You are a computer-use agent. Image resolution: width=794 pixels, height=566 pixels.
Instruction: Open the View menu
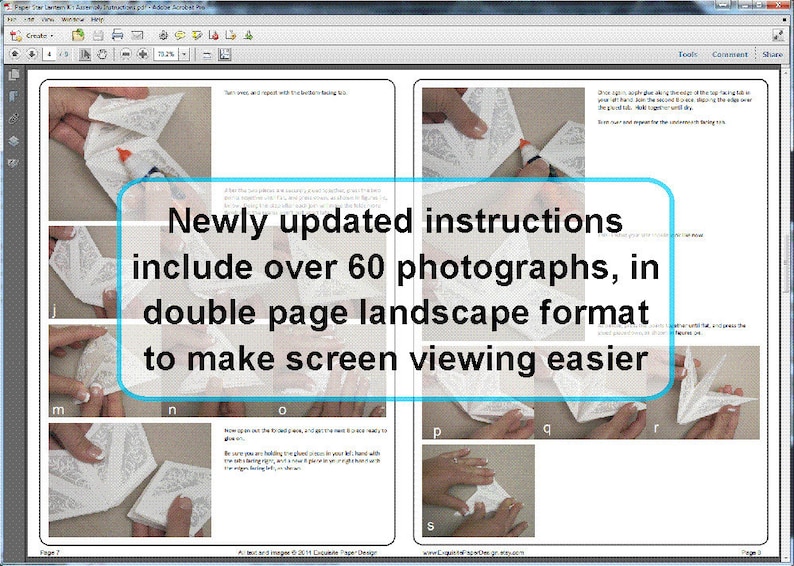pyautogui.click(x=48, y=20)
